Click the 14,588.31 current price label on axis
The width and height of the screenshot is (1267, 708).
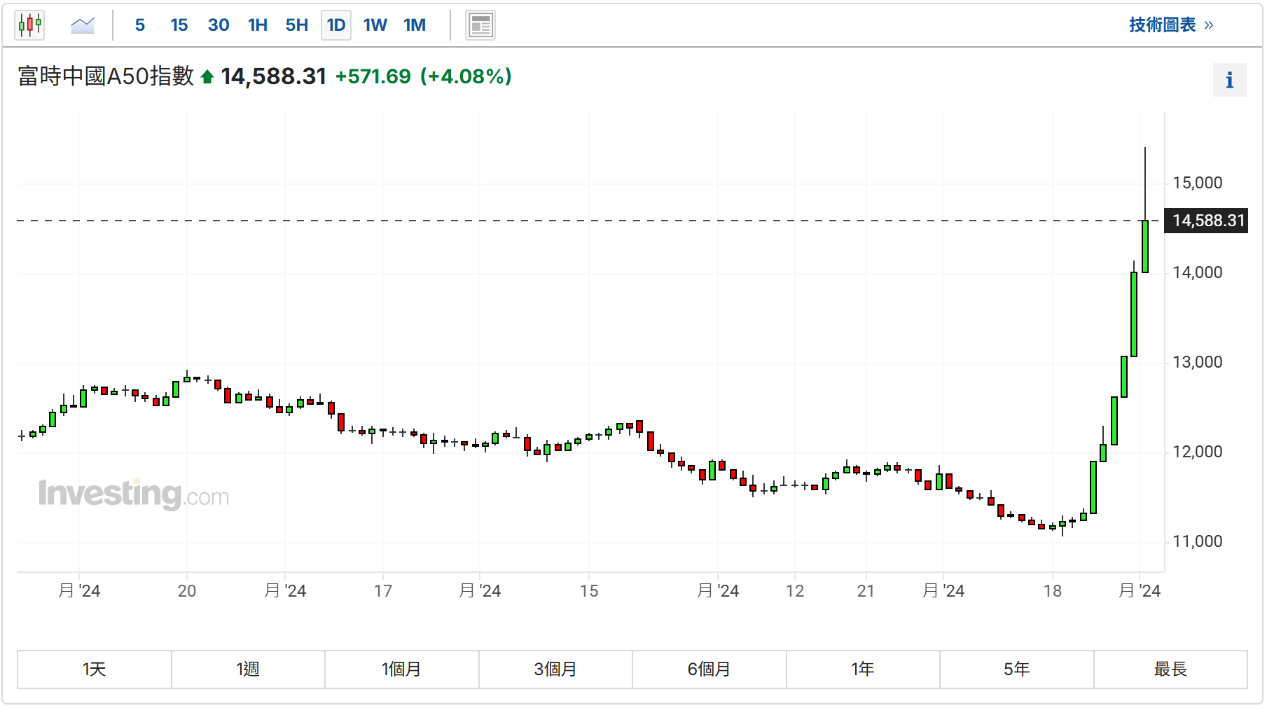1209,221
